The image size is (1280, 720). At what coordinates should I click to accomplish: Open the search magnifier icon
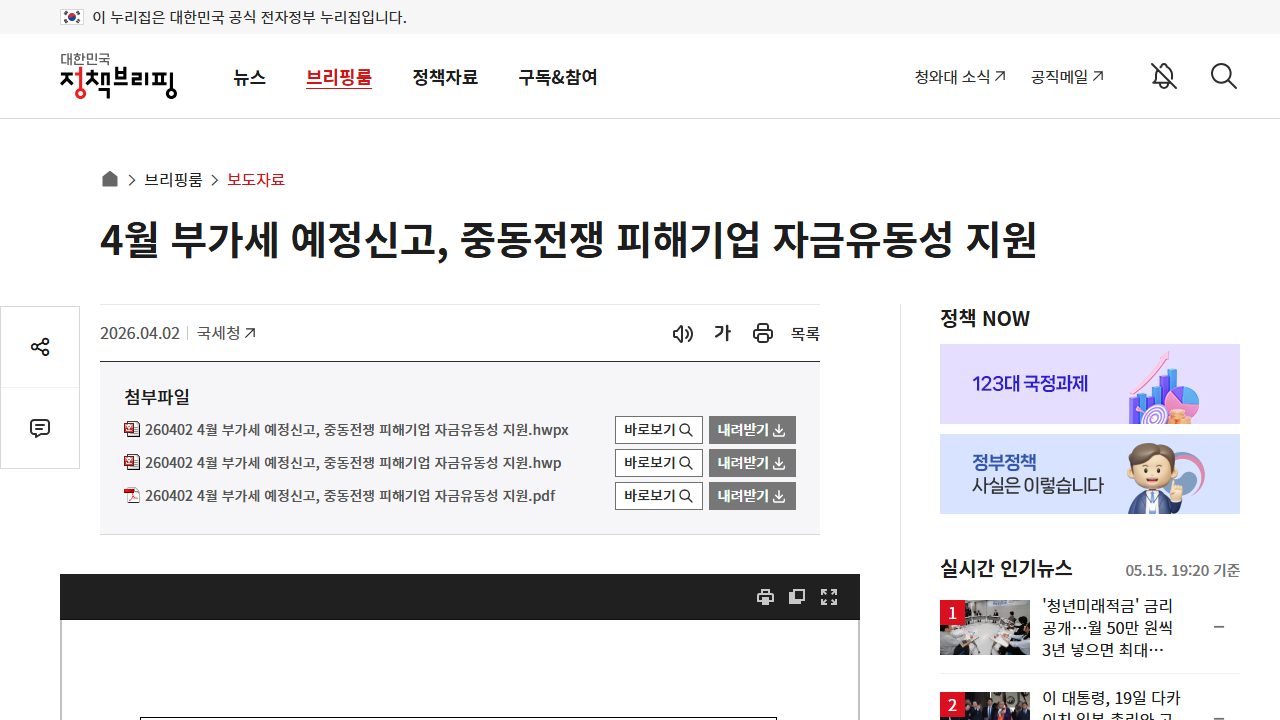[1224, 76]
